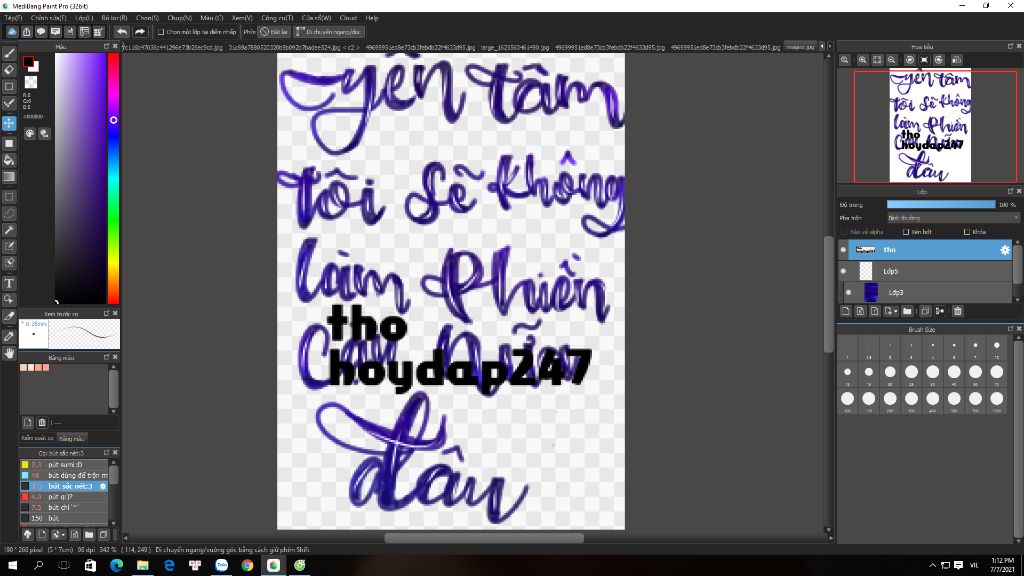This screenshot has width=1024, height=576.
Task: Click brush list scroll down arrow
Action: [114, 522]
